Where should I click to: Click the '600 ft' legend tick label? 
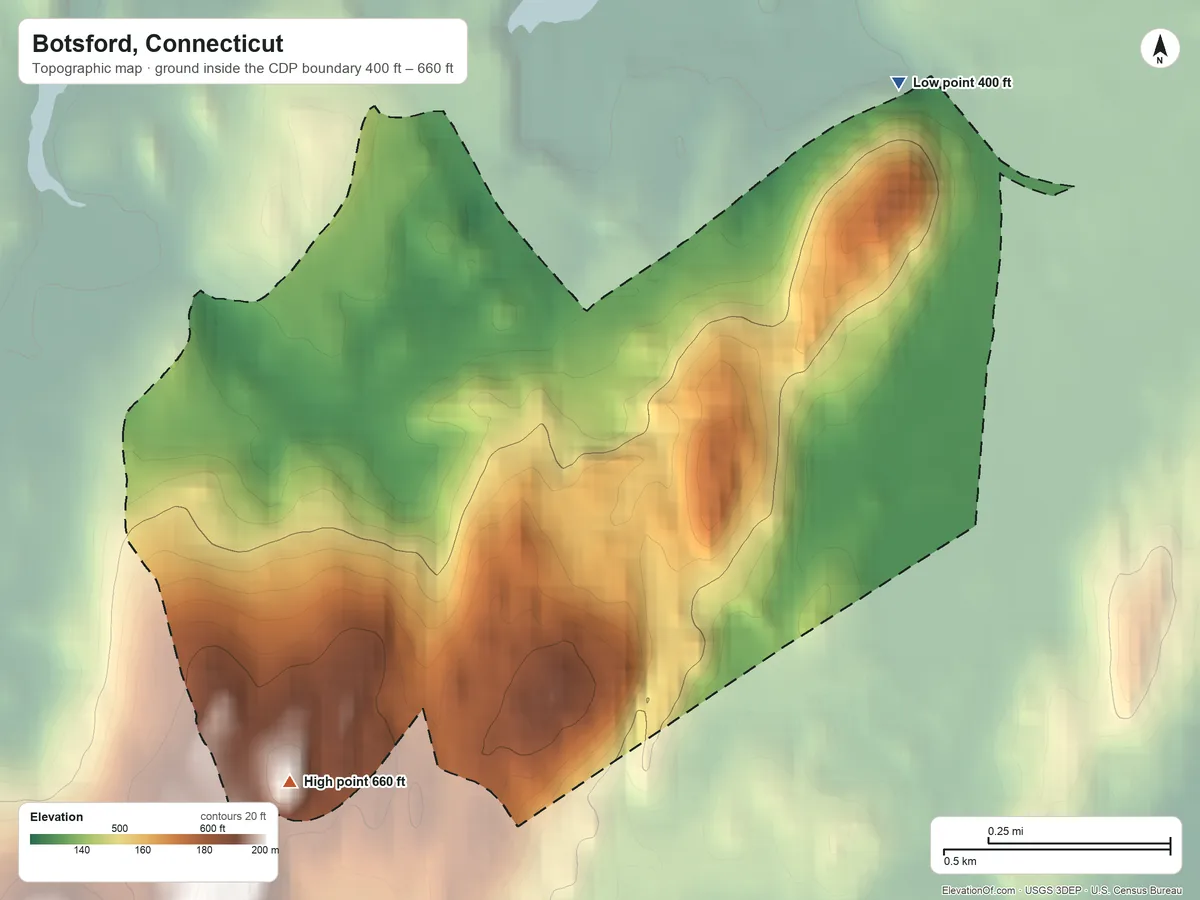pyautogui.click(x=212, y=828)
